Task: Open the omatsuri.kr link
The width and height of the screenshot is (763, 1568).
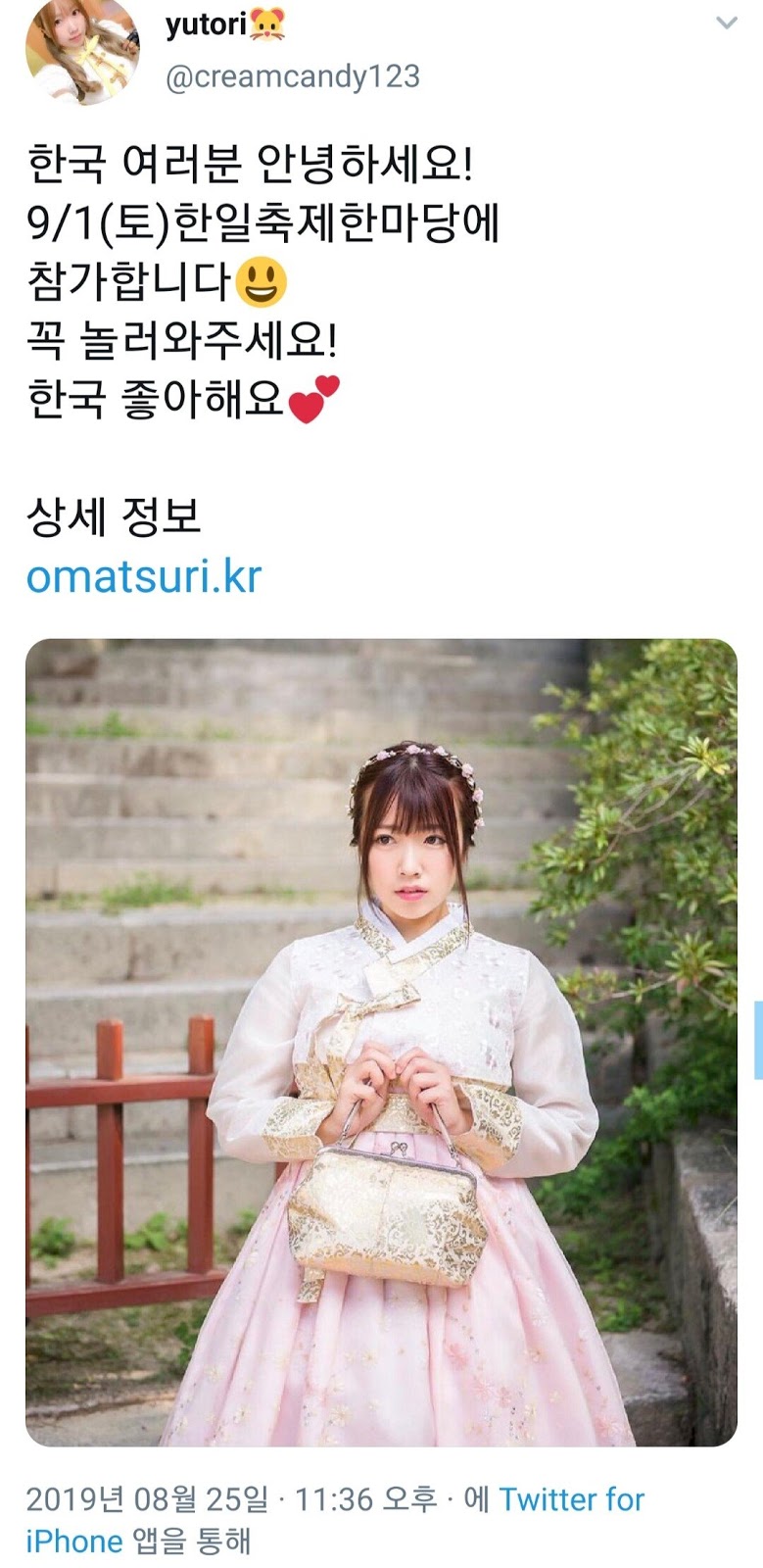Action: [144, 576]
